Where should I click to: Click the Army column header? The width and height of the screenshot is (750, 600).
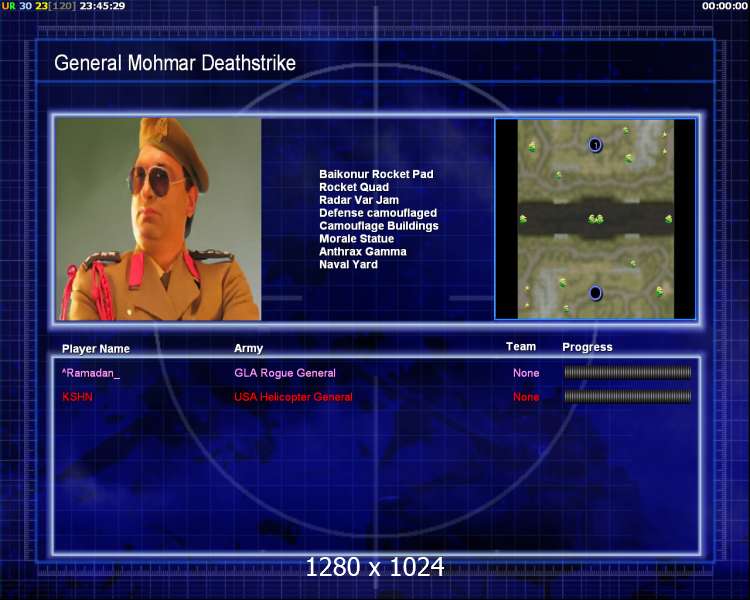point(248,348)
